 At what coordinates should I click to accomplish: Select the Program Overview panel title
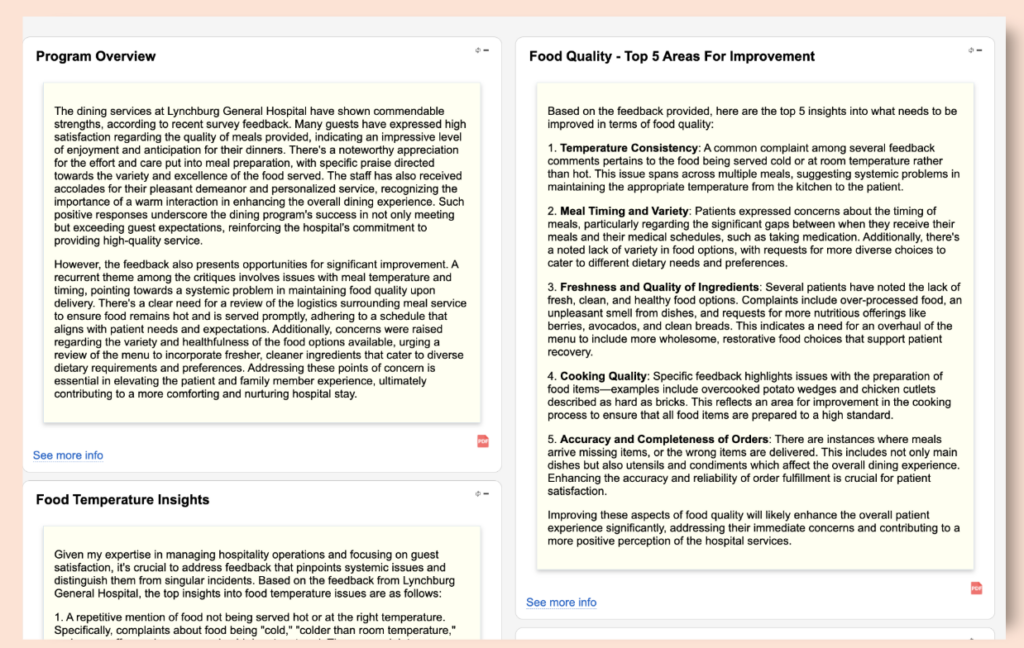(96, 56)
